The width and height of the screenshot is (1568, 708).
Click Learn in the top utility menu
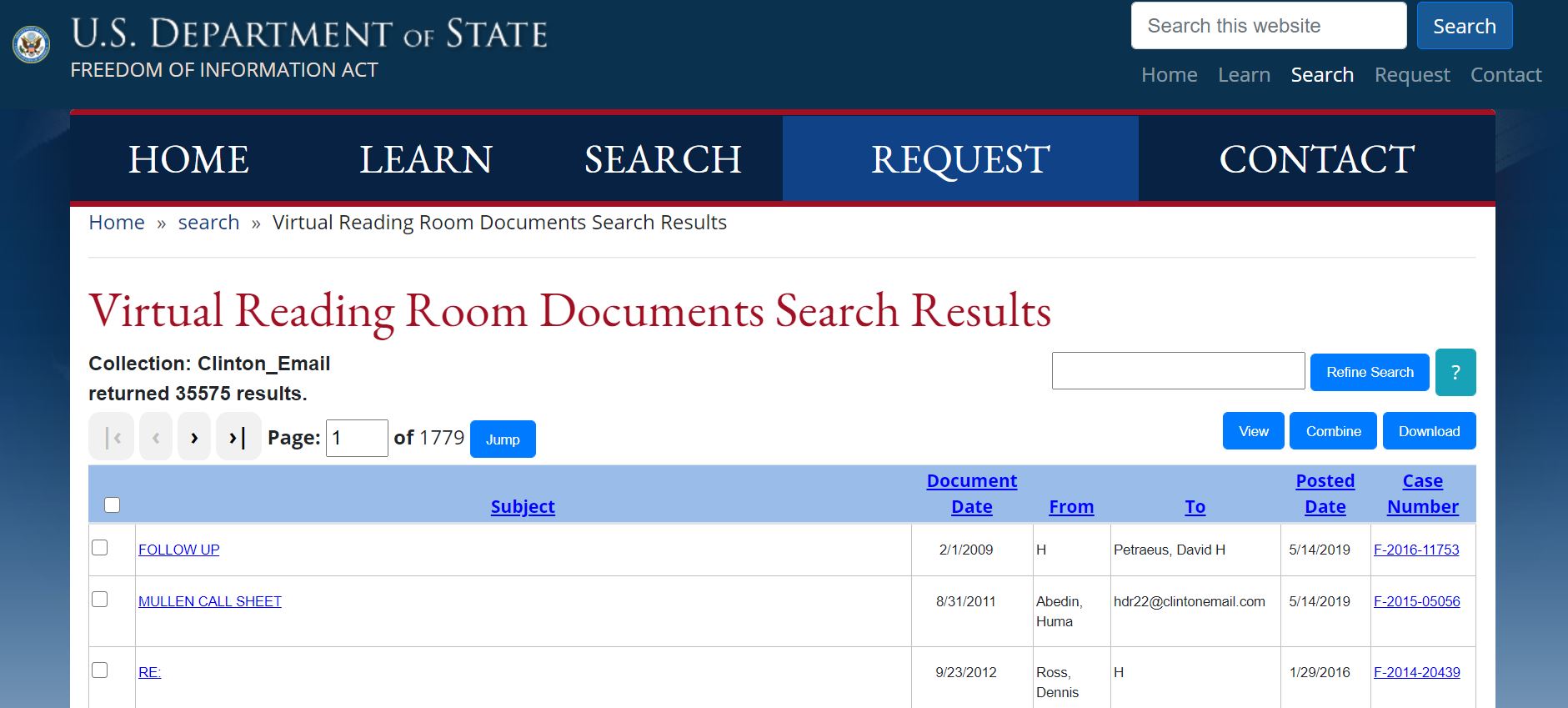(1244, 75)
